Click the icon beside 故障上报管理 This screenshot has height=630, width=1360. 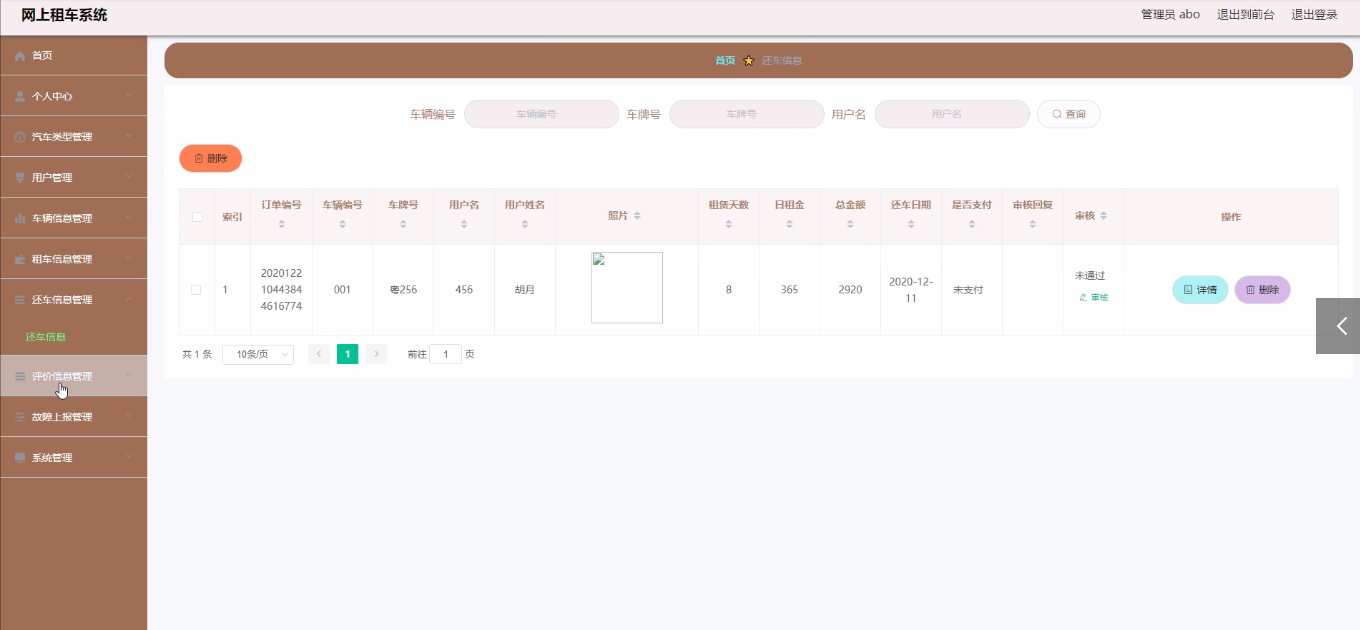[x=20, y=417]
